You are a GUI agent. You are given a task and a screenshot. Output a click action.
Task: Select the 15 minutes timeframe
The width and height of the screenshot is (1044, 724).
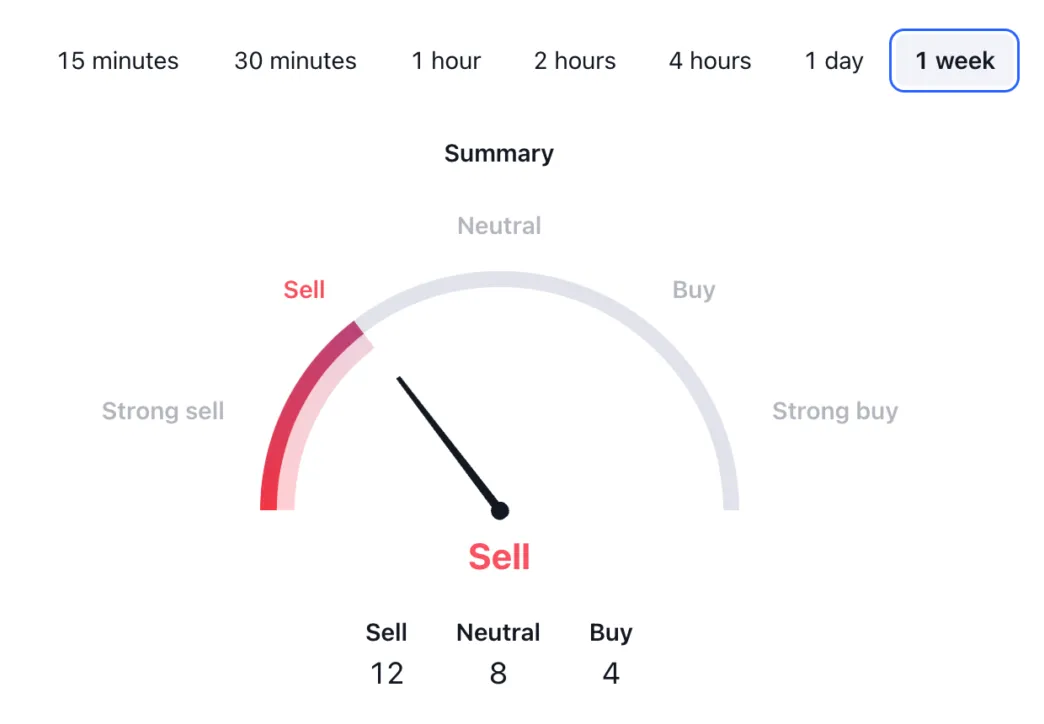117,61
